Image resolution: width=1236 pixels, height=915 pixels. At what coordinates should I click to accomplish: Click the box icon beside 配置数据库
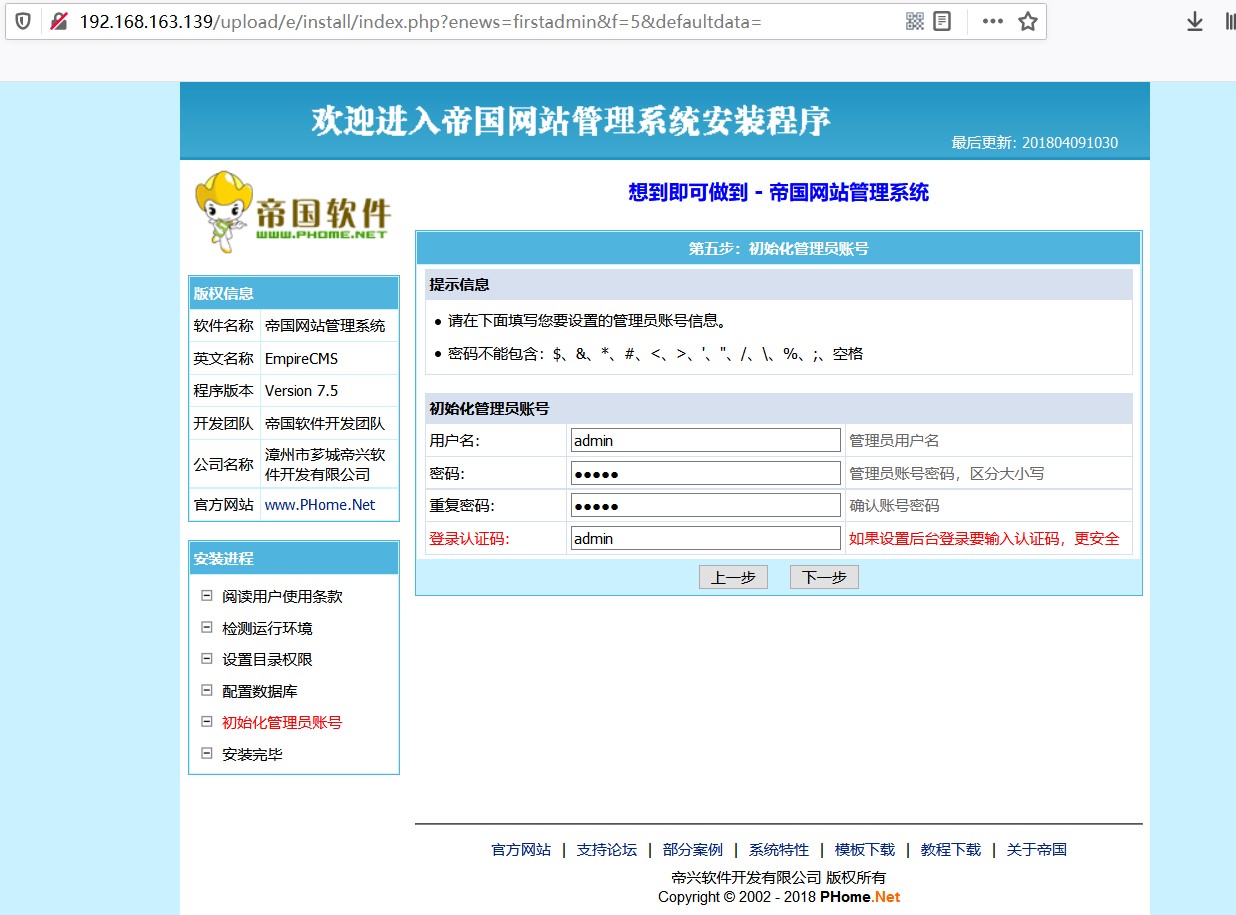[x=207, y=690]
